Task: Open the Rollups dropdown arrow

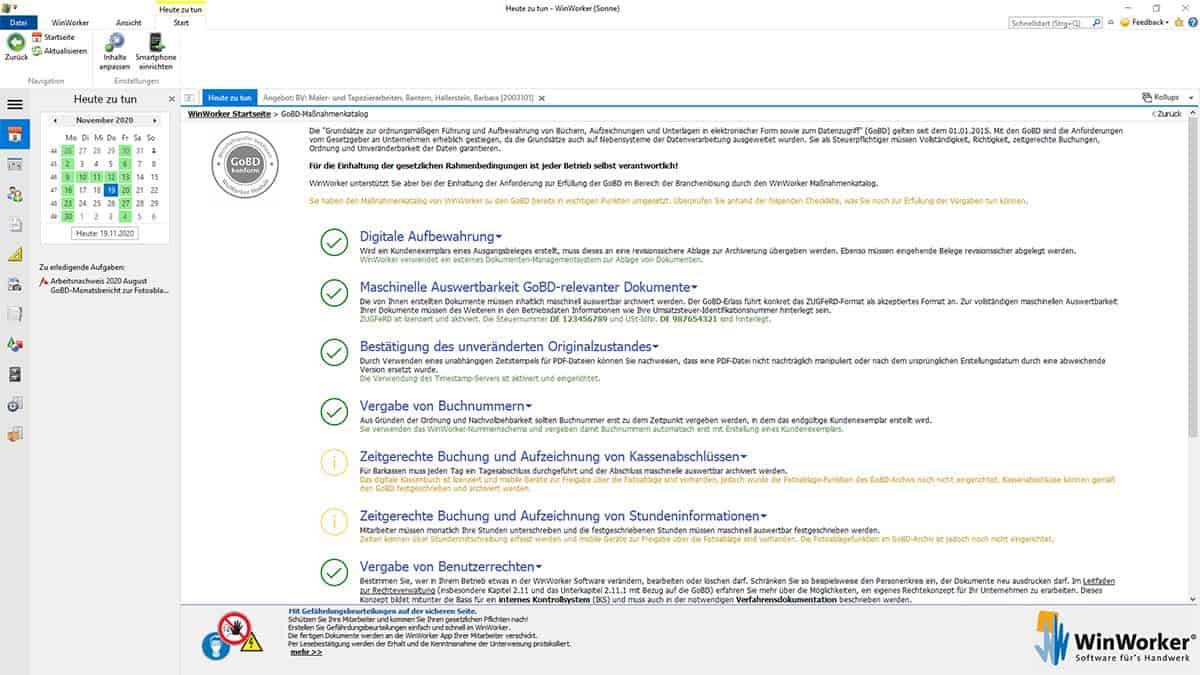Action: 1190,98
